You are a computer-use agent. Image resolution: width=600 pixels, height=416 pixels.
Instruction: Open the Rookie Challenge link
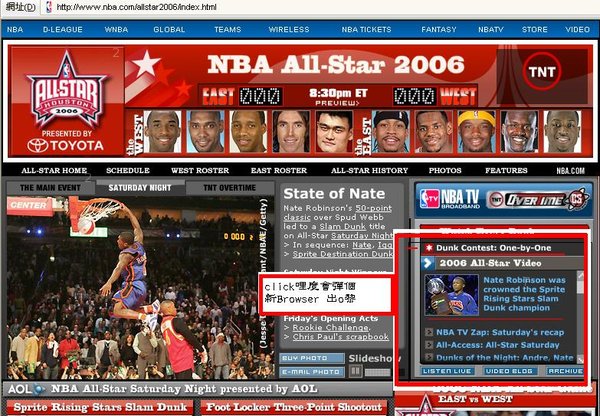[331, 328]
